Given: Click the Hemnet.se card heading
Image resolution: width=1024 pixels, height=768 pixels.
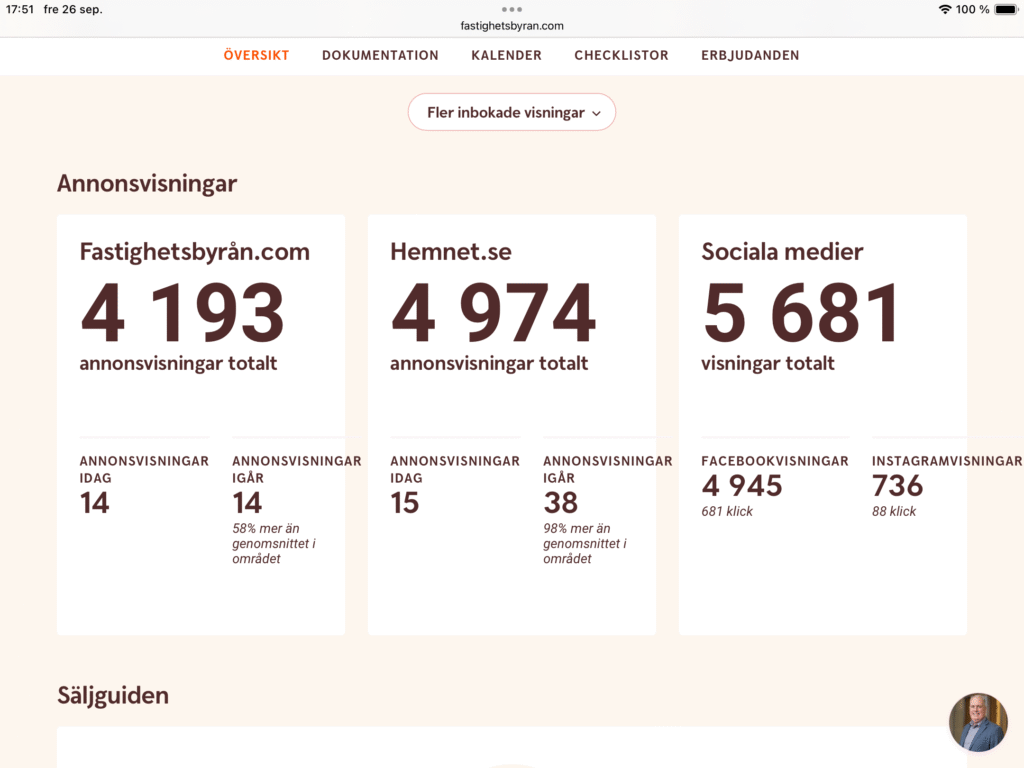Looking at the screenshot, I should 450,252.
